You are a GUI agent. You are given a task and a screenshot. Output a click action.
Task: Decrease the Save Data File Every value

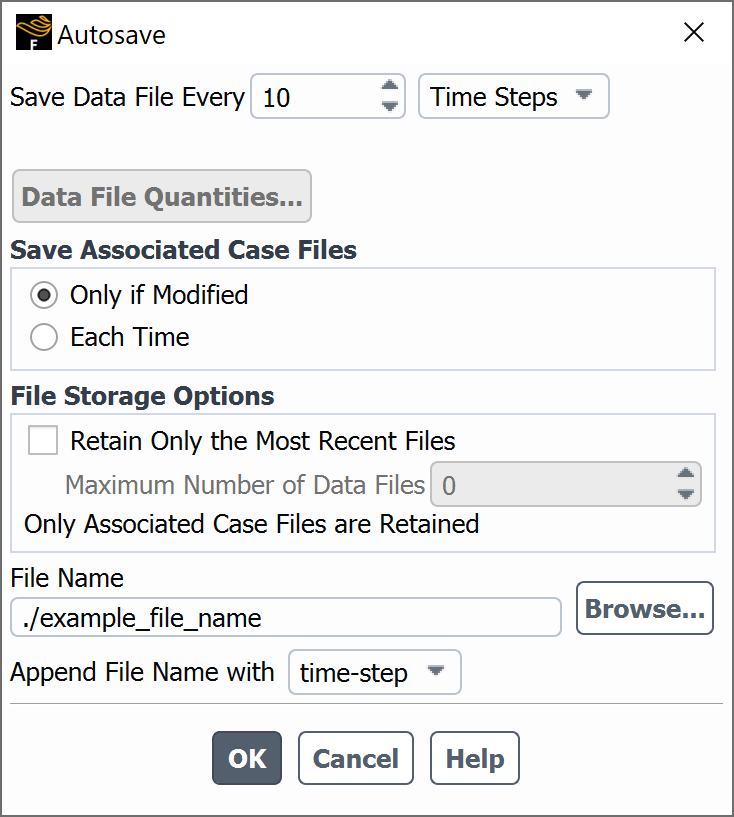pyautogui.click(x=390, y=106)
